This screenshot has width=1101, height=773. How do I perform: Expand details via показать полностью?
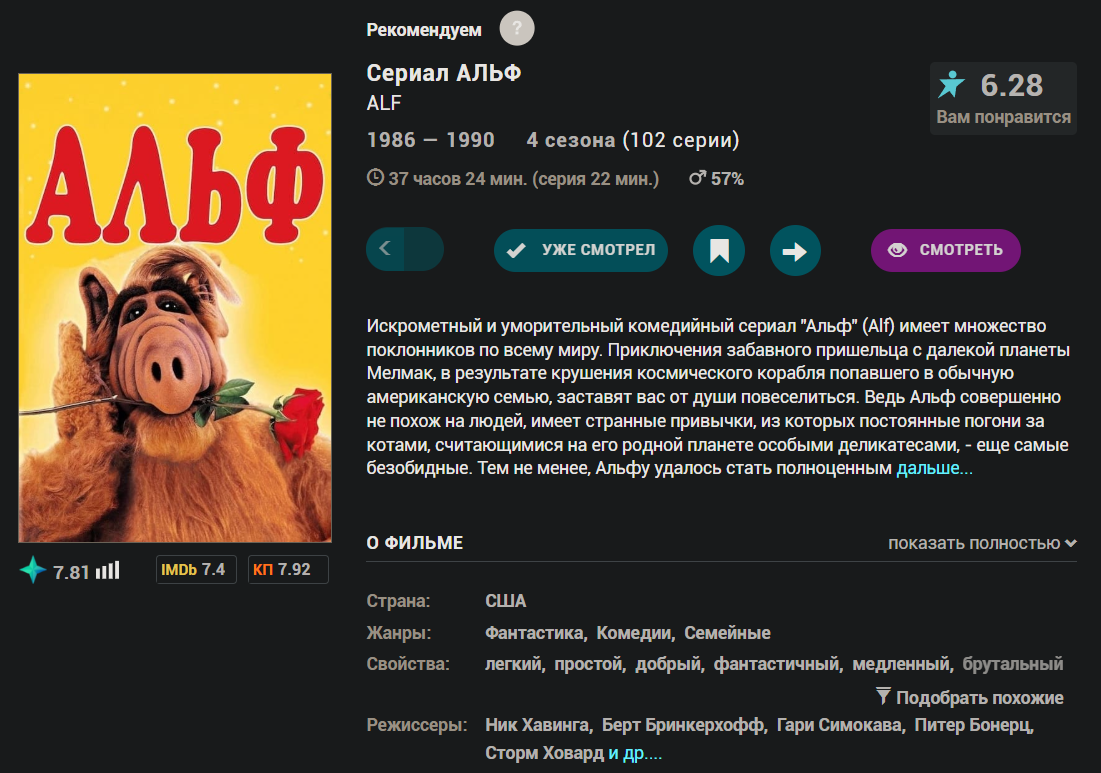982,543
